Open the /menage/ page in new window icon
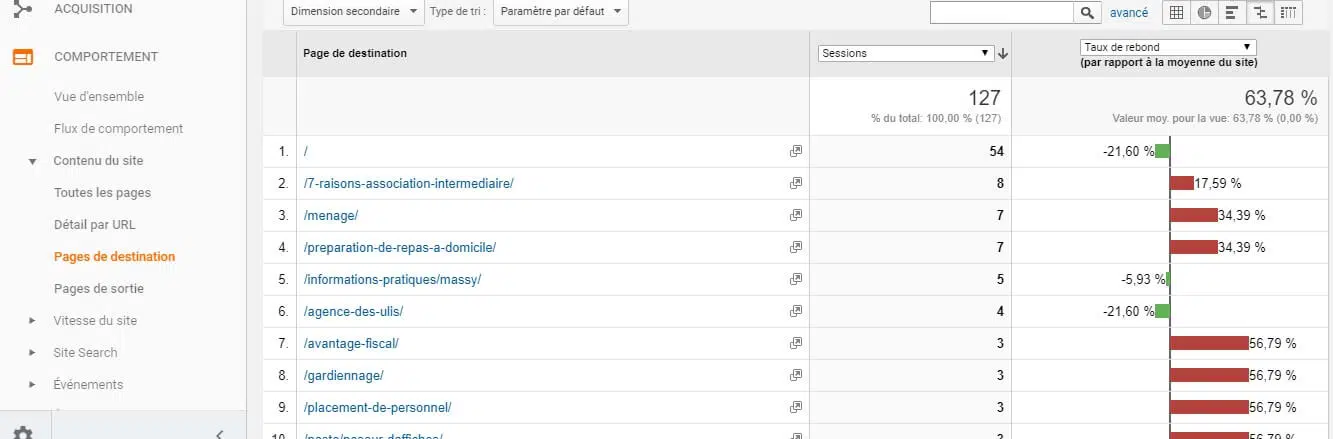This screenshot has width=1333, height=439. [796, 215]
